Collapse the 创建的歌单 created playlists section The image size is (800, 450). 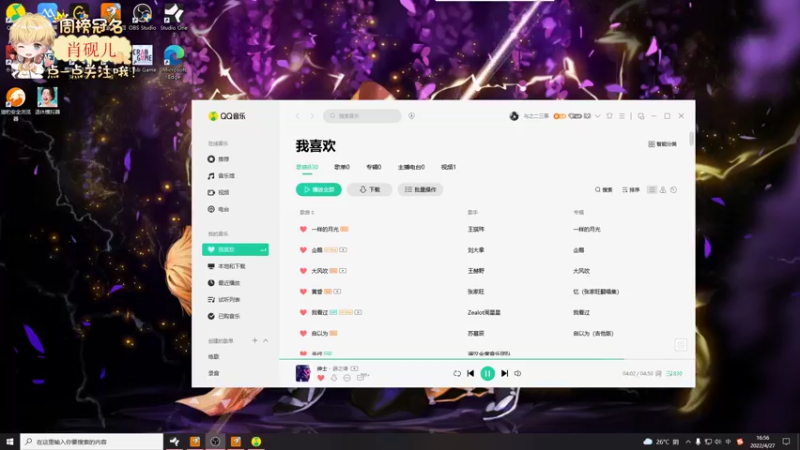tap(265, 340)
